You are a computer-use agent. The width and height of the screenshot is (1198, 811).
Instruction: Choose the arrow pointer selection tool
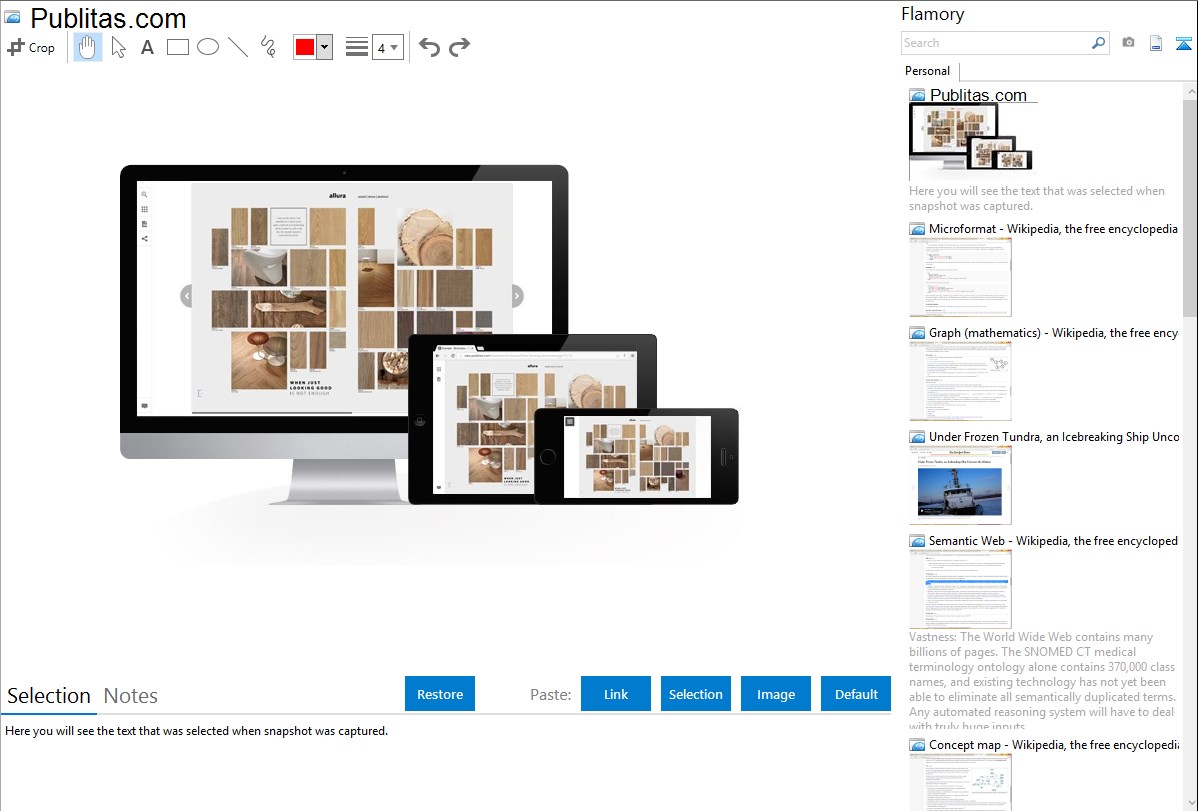118,47
